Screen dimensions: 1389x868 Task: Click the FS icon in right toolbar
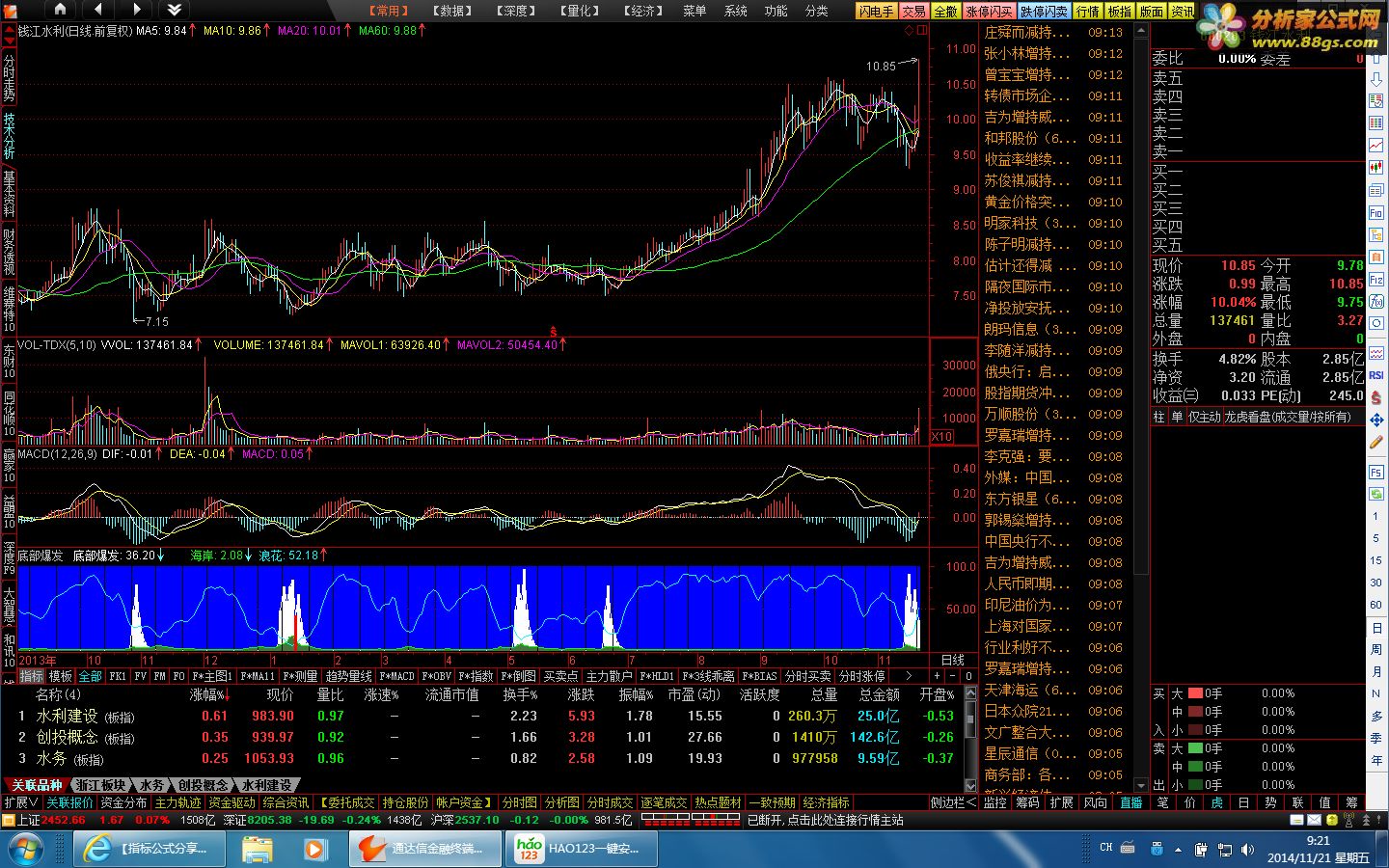click(1376, 473)
